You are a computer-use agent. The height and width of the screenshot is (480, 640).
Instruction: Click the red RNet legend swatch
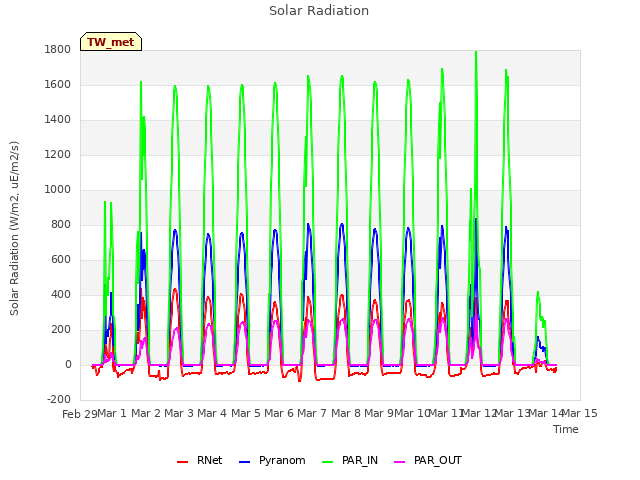(182, 462)
